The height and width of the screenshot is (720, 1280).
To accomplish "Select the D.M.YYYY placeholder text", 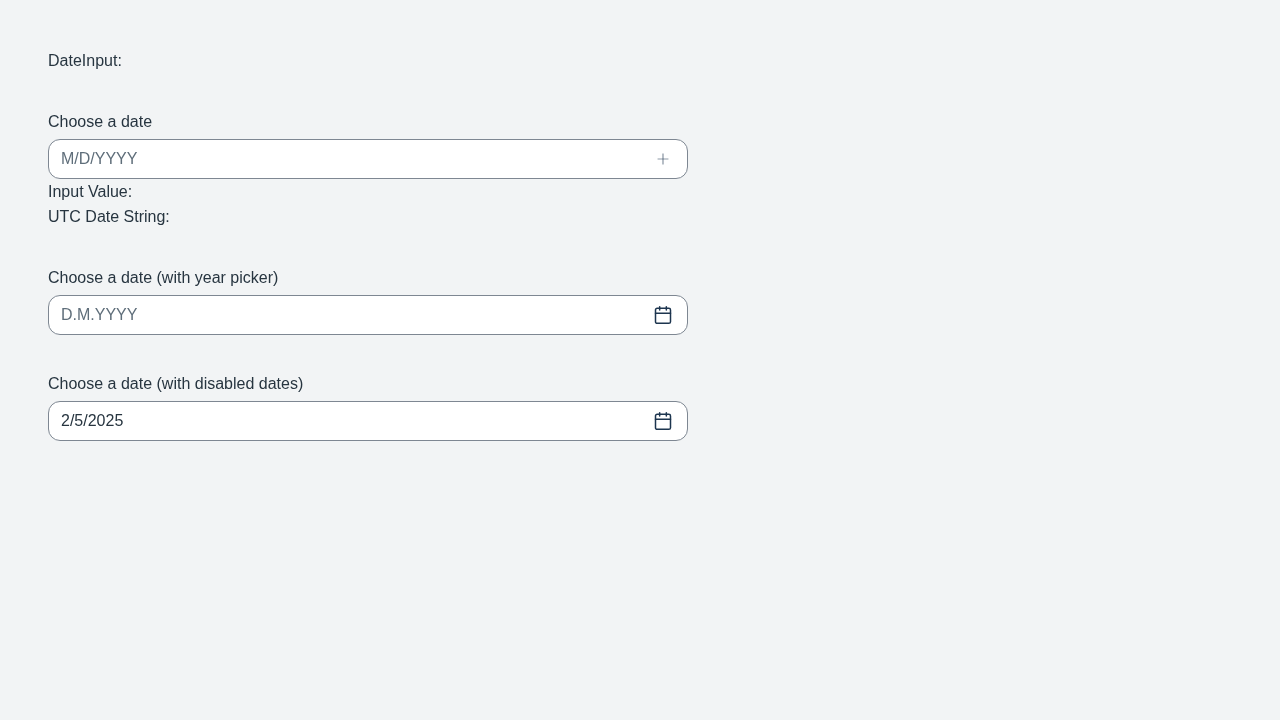I will click(99, 315).
